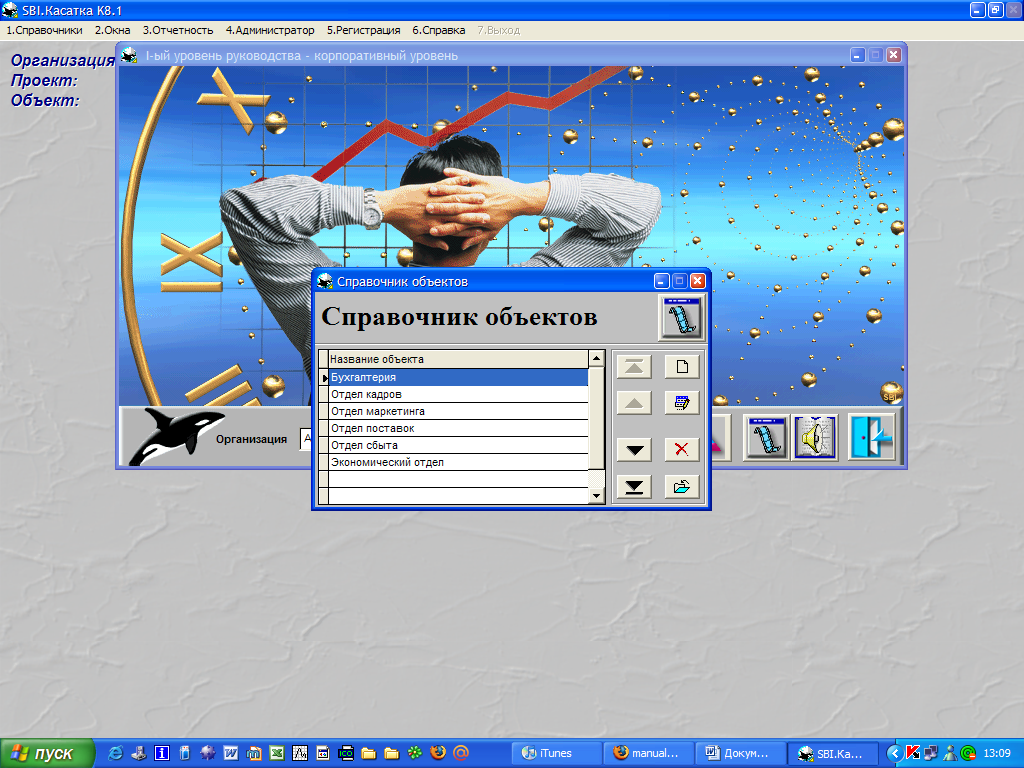Launch Internet Explorer from the quick launch bar
Screen dimensions: 1024x768
(116, 753)
